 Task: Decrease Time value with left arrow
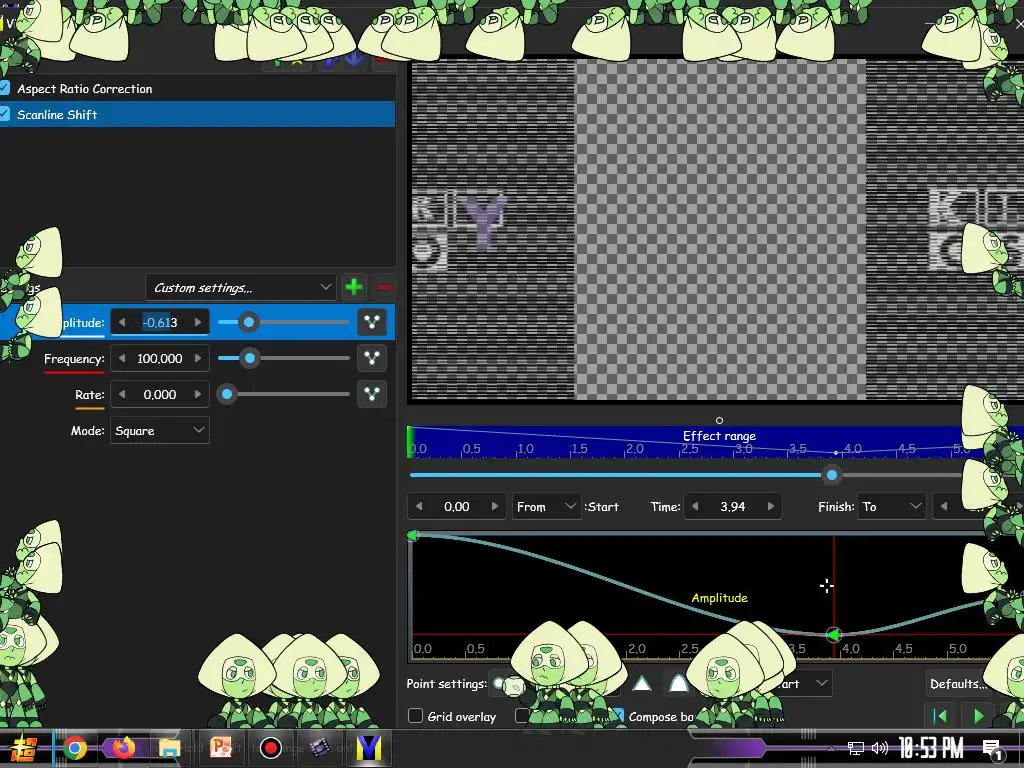695,506
